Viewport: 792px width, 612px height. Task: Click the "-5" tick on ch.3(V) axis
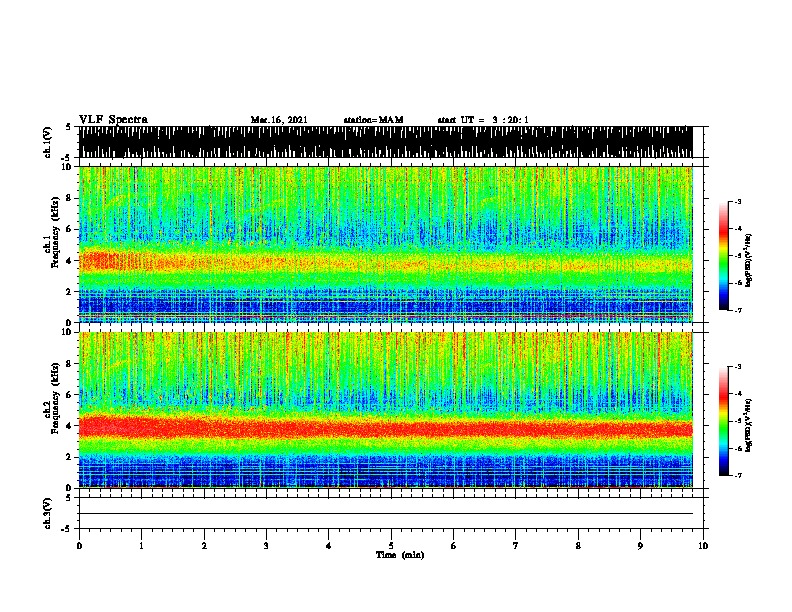pyautogui.click(x=66, y=529)
